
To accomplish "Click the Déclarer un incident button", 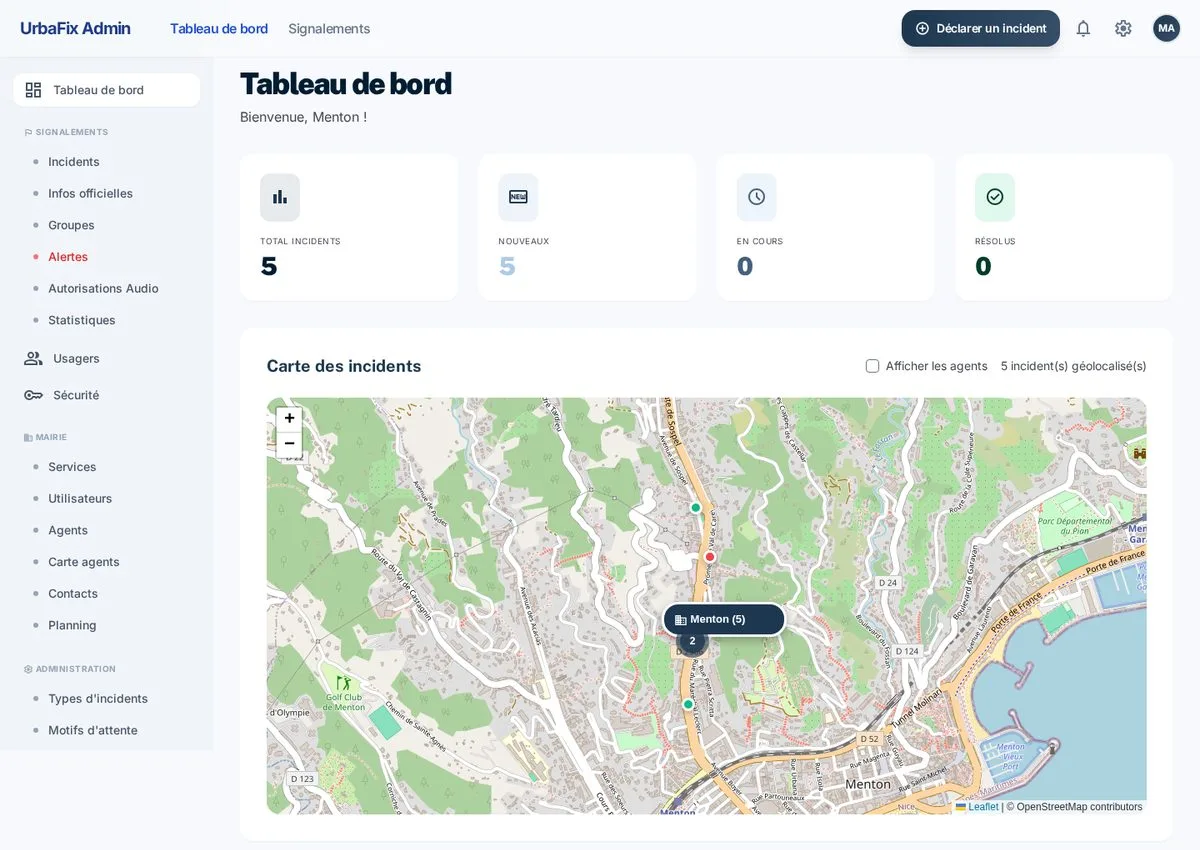I will point(981,28).
